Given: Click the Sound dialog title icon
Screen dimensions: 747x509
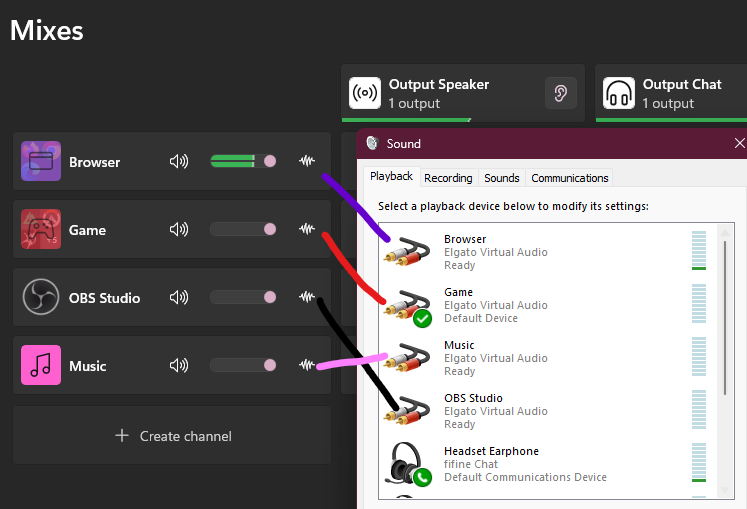Looking at the screenshot, I should (372, 143).
